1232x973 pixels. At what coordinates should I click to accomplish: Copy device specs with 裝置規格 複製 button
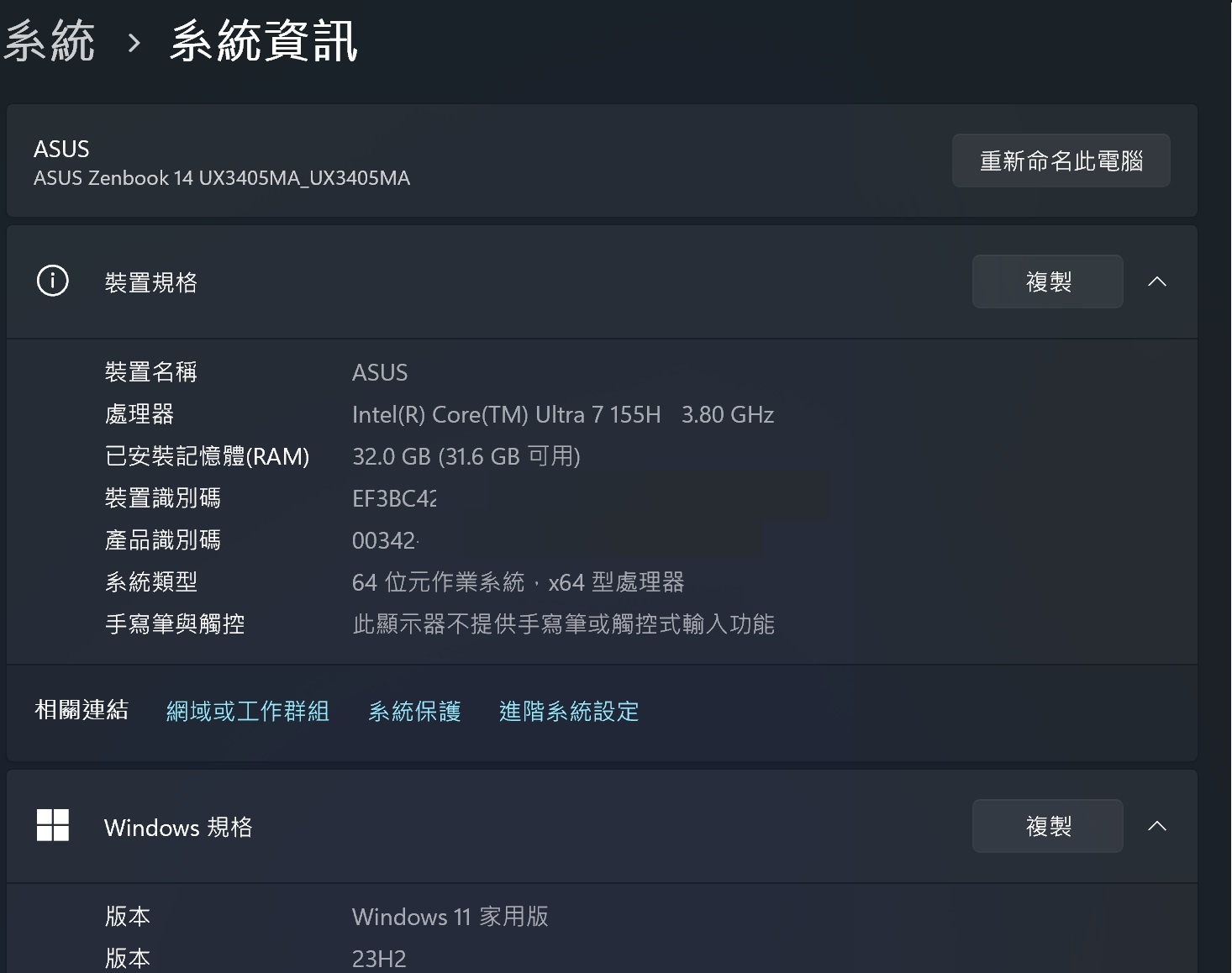tap(1047, 281)
